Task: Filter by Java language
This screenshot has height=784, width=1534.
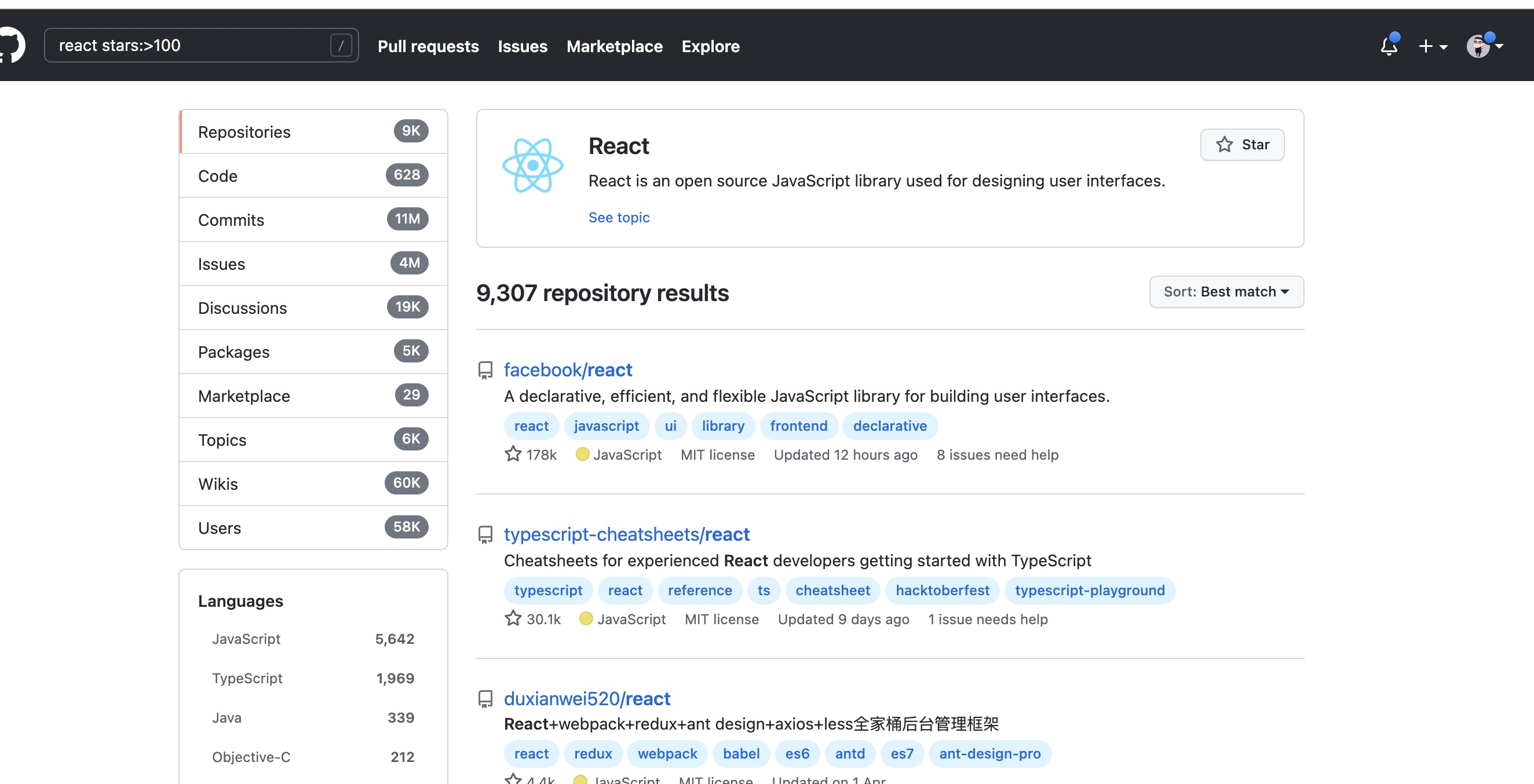Action: tap(313, 717)
